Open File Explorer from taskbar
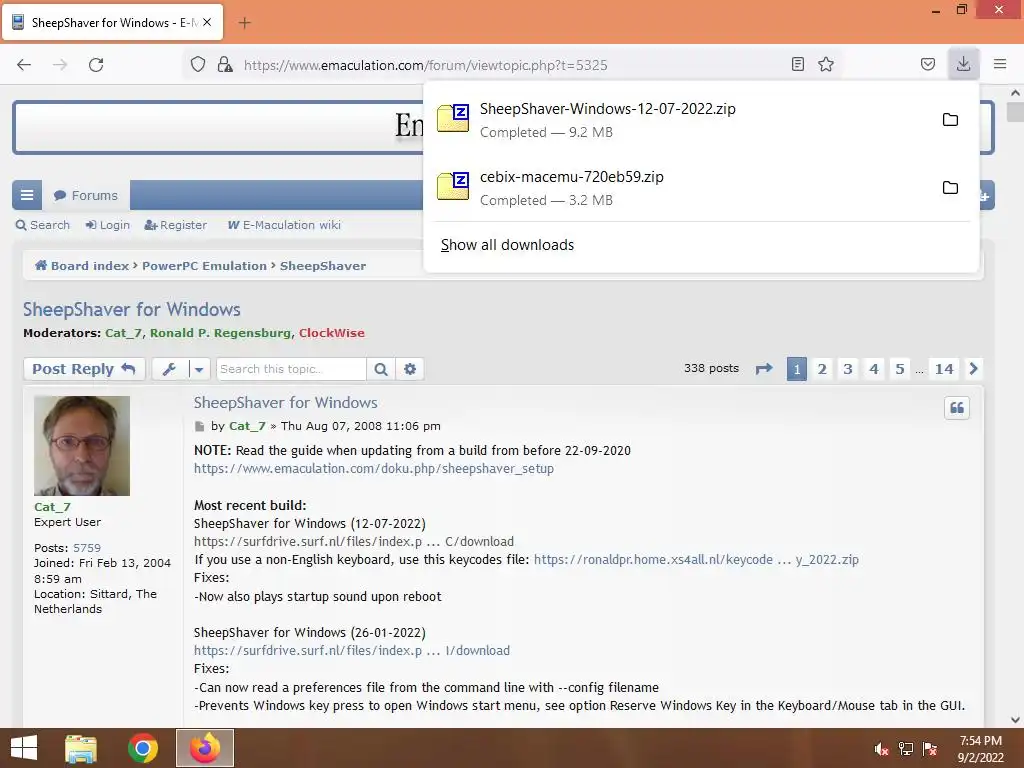Image resolution: width=1024 pixels, height=768 pixels. tap(81, 748)
